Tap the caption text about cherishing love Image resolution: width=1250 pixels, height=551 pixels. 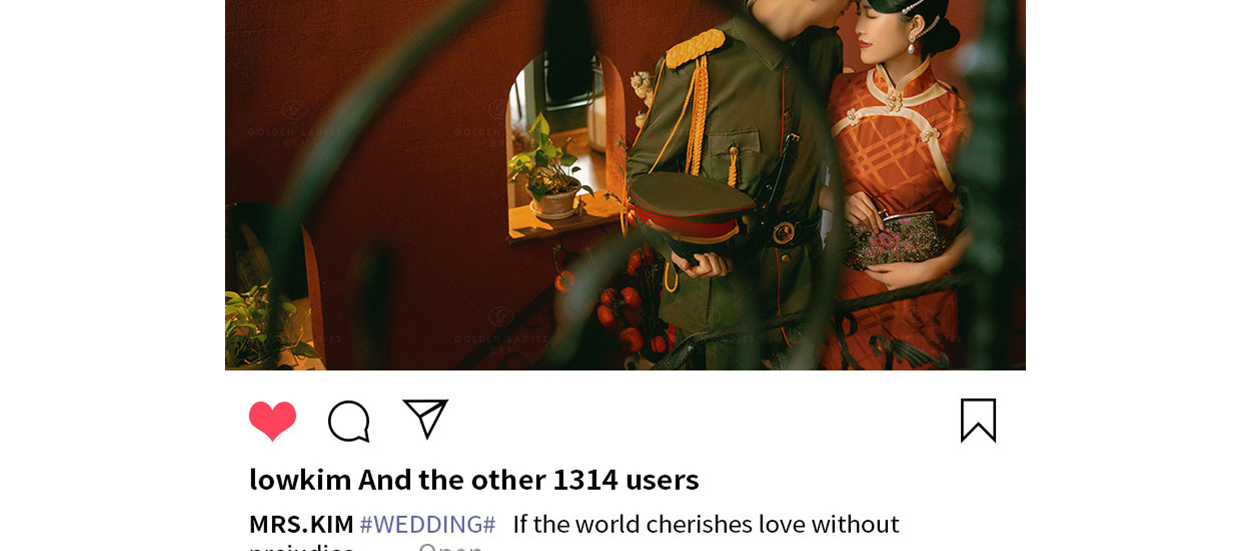(x=706, y=524)
